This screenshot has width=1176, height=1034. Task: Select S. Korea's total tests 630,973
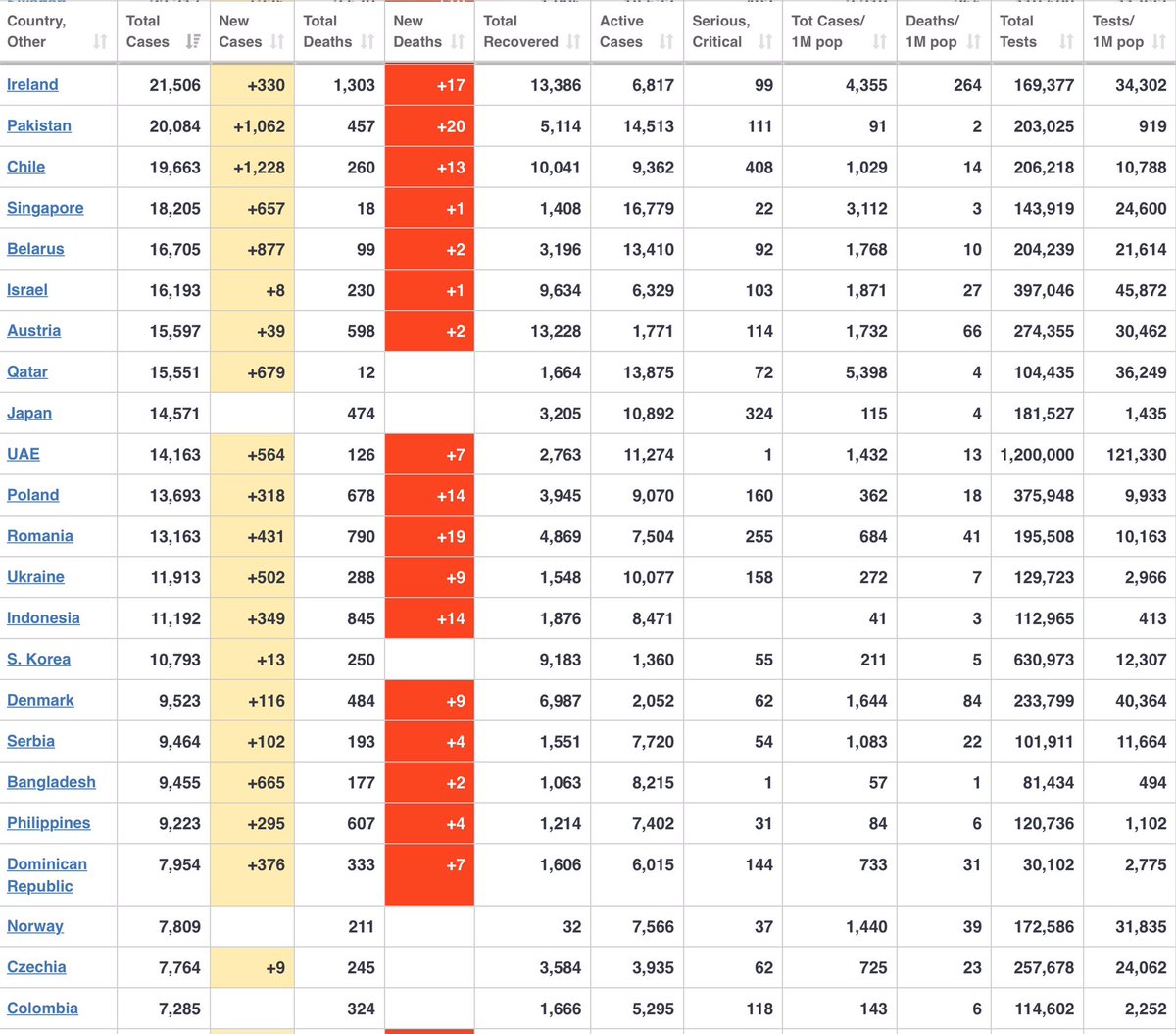[x=1044, y=661]
